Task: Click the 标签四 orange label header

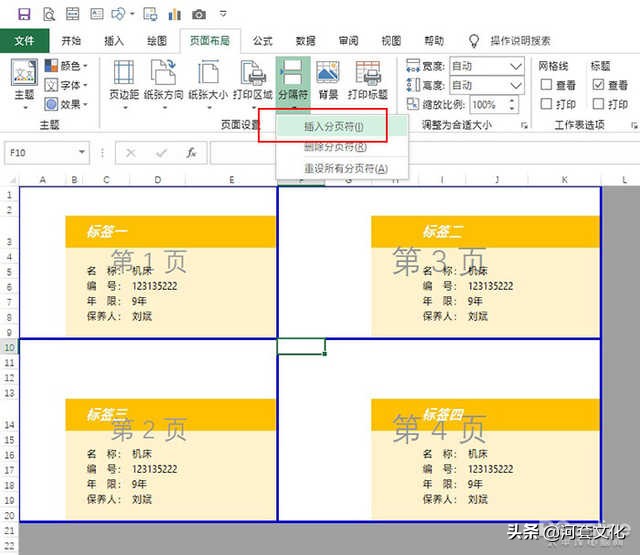Action: tap(485, 415)
